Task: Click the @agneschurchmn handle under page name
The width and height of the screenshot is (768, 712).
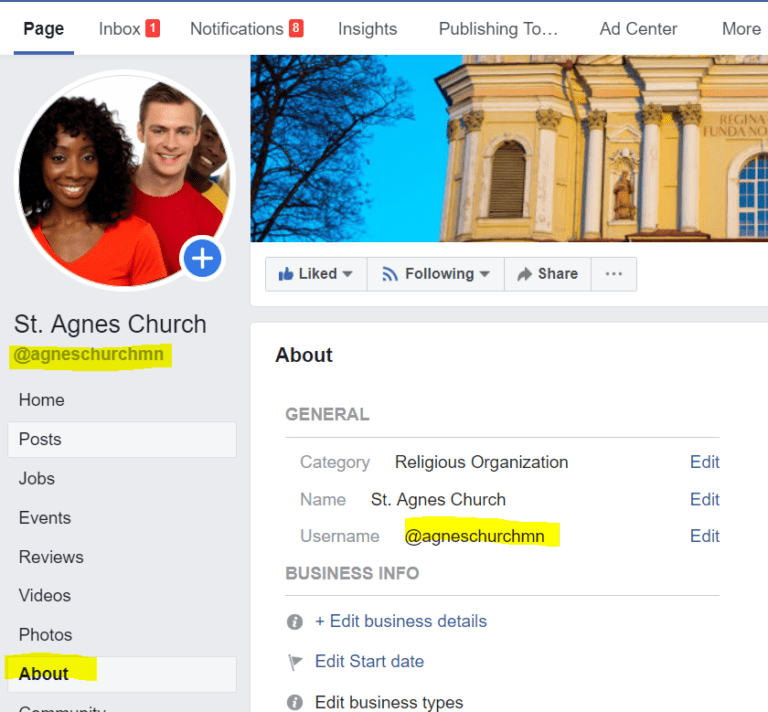Action: point(89,354)
